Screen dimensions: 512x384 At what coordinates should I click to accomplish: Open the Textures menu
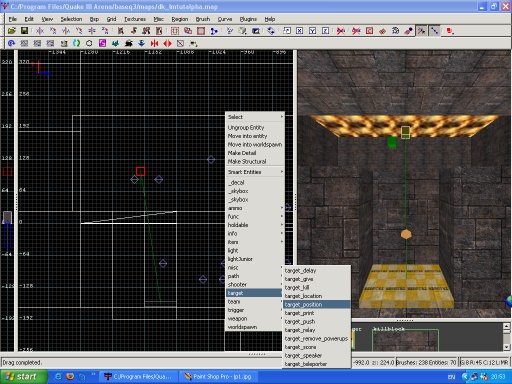tap(135, 19)
